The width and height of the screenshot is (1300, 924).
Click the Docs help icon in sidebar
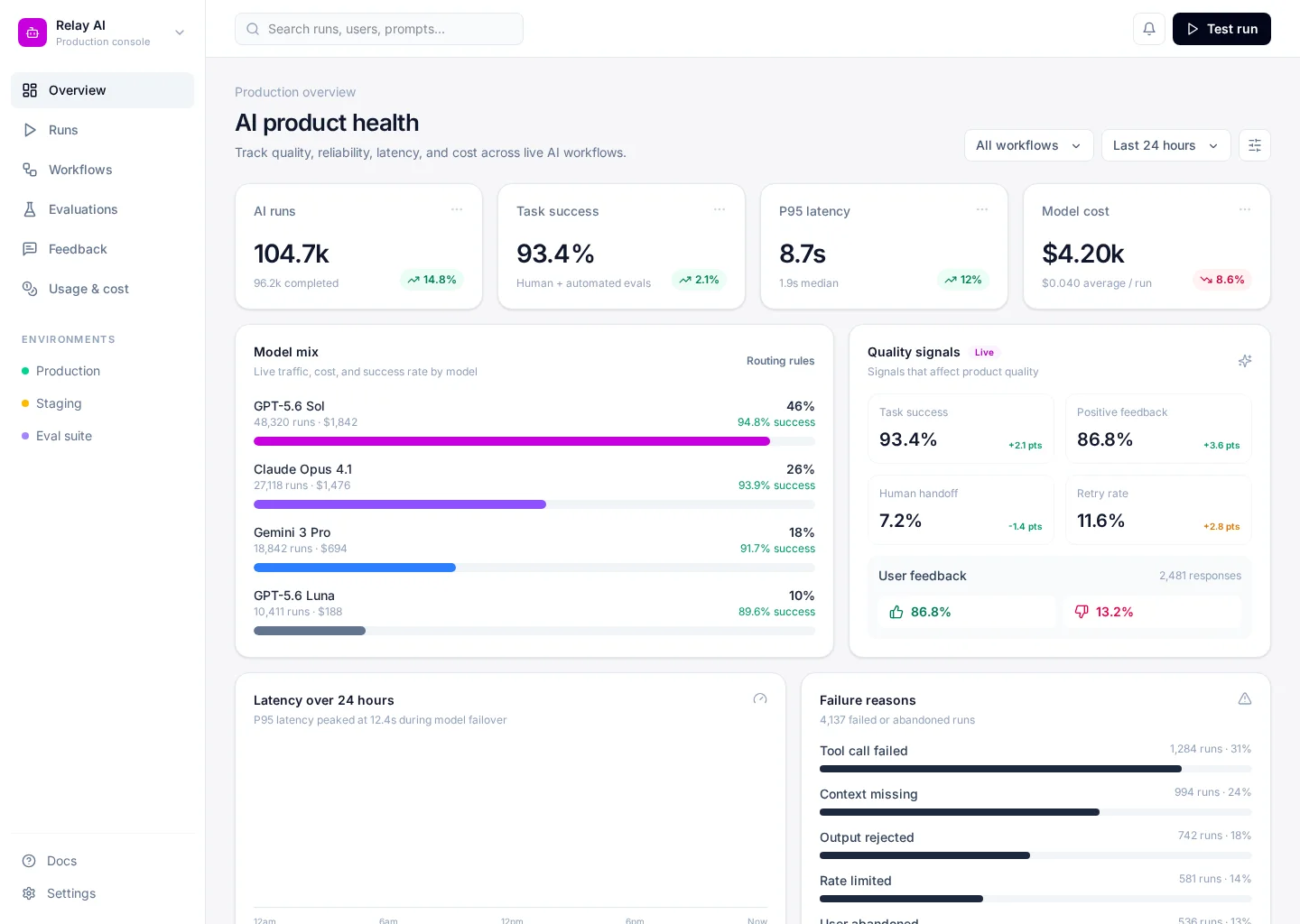tap(29, 861)
